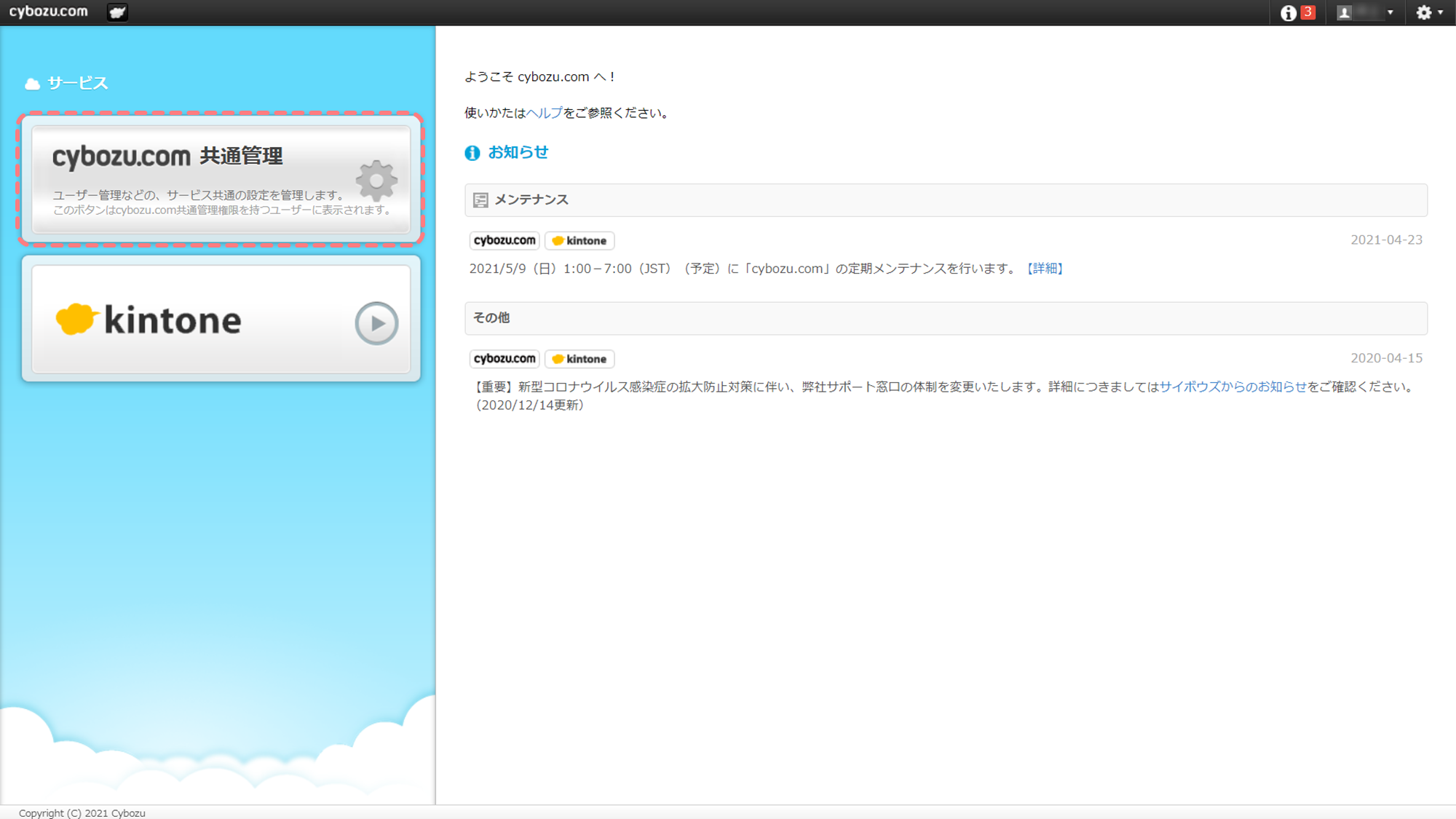
Task: Click the サービス heading text
Action: pyautogui.click(x=78, y=83)
